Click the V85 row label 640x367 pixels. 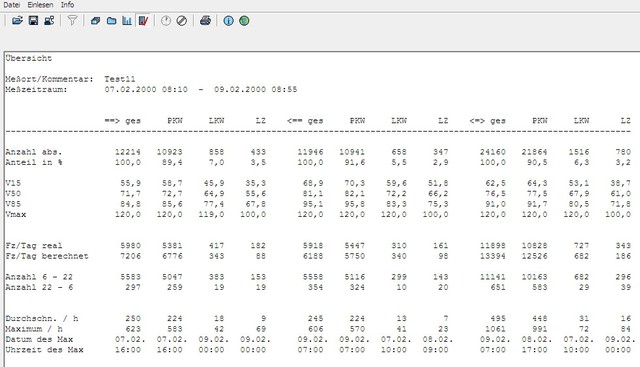[13, 204]
